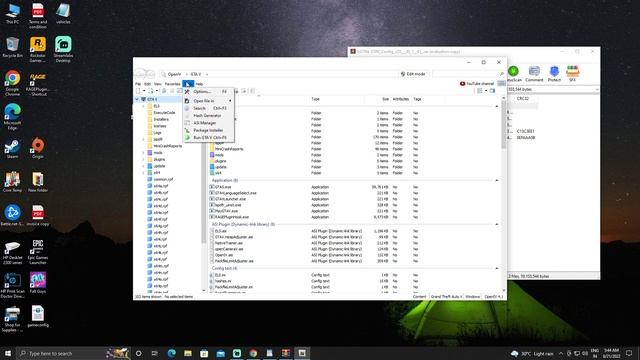Select the ExecuteCode folder in tree
The image size is (640, 360).
click(164, 113)
